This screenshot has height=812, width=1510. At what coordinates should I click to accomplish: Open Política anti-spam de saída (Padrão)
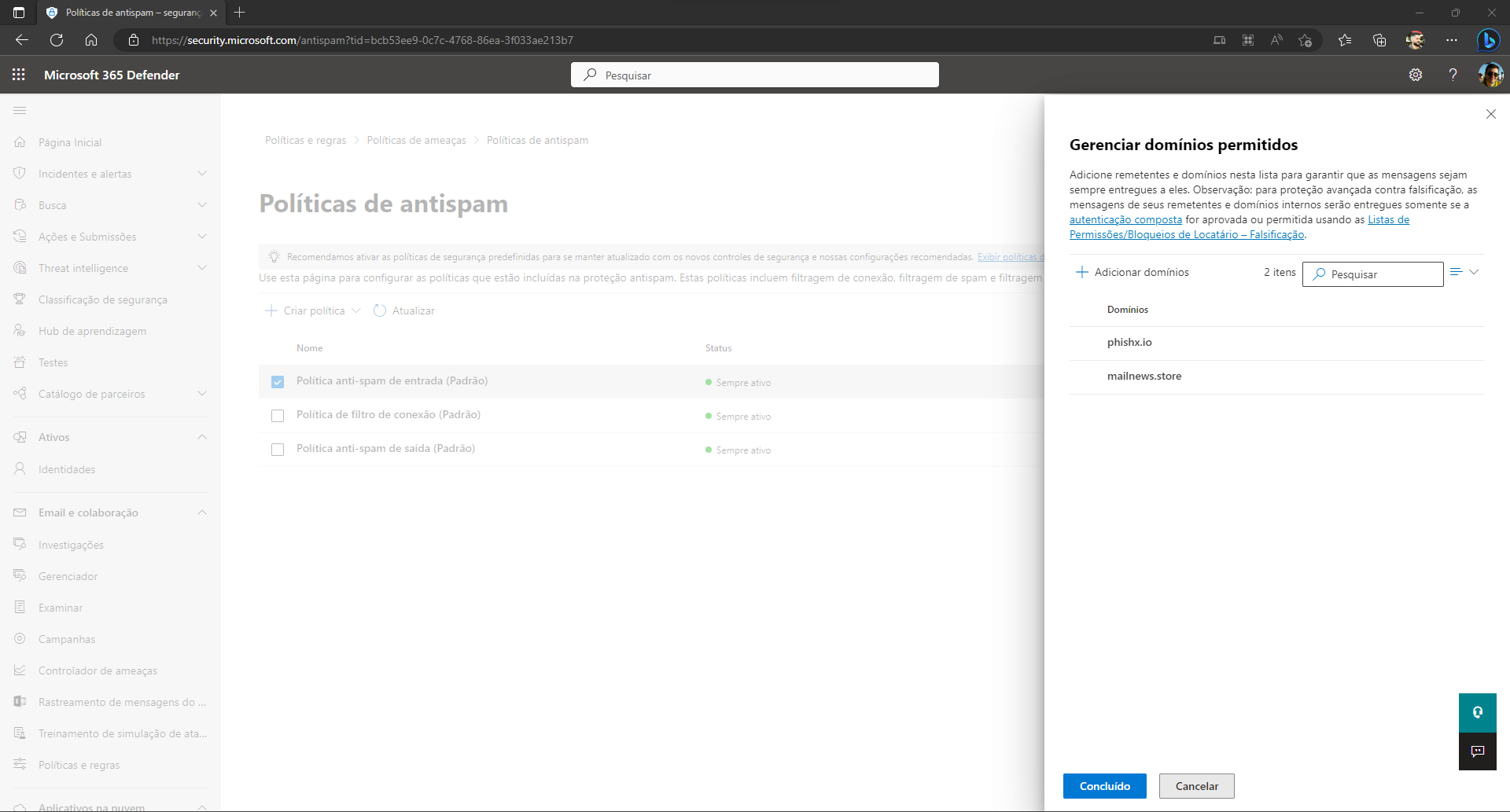coord(385,449)
